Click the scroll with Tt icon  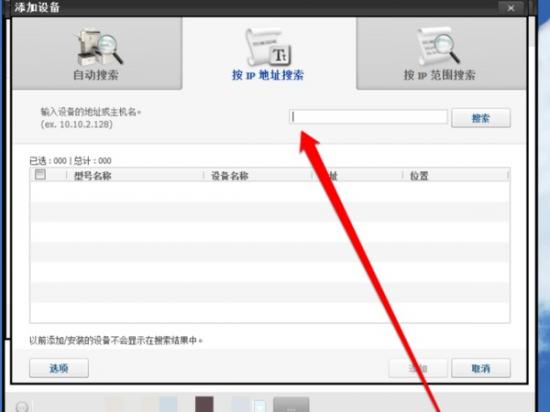[x=269, y=47]
